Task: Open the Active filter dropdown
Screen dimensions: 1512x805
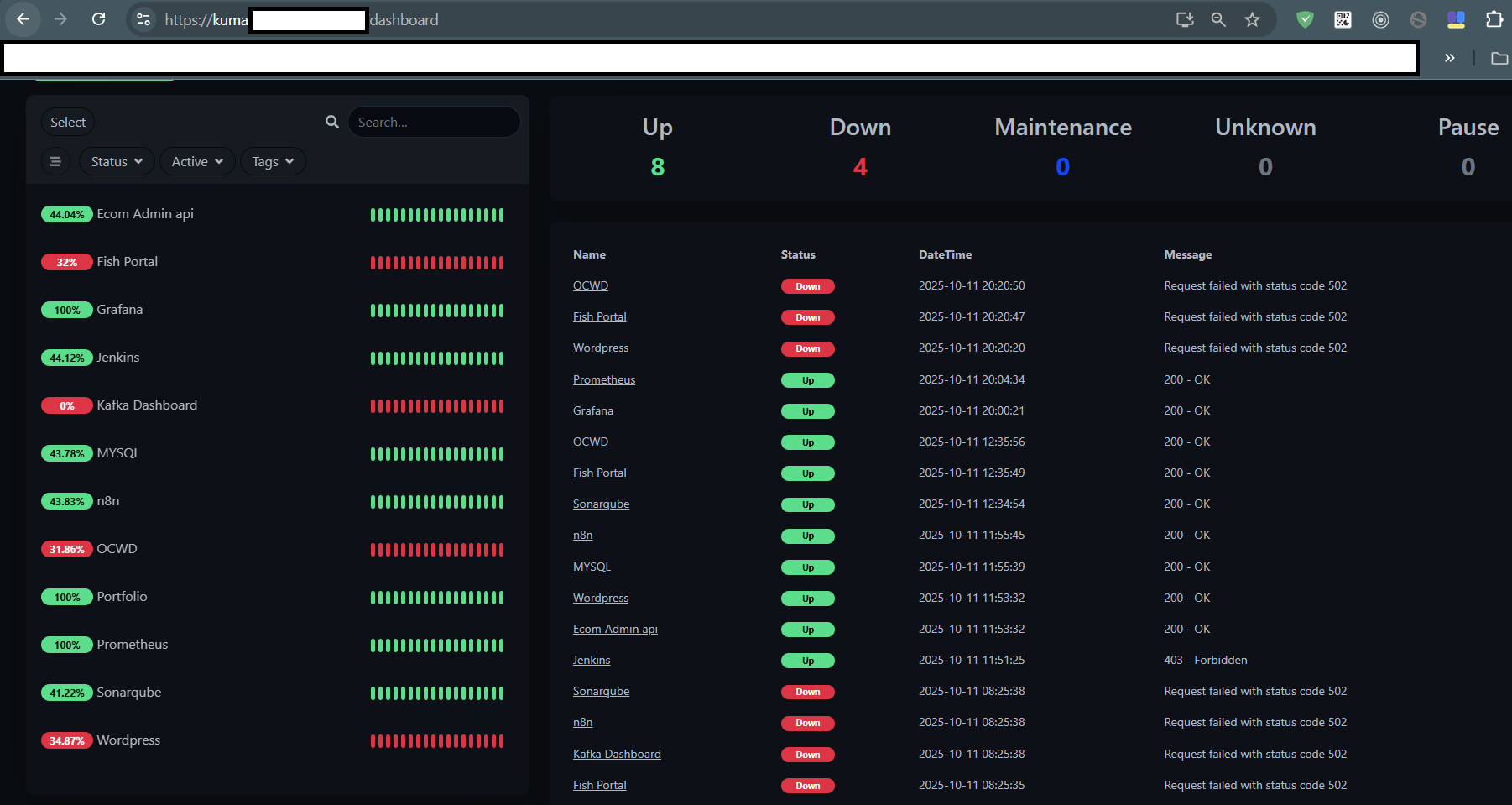Action: [x=197, y=161]
